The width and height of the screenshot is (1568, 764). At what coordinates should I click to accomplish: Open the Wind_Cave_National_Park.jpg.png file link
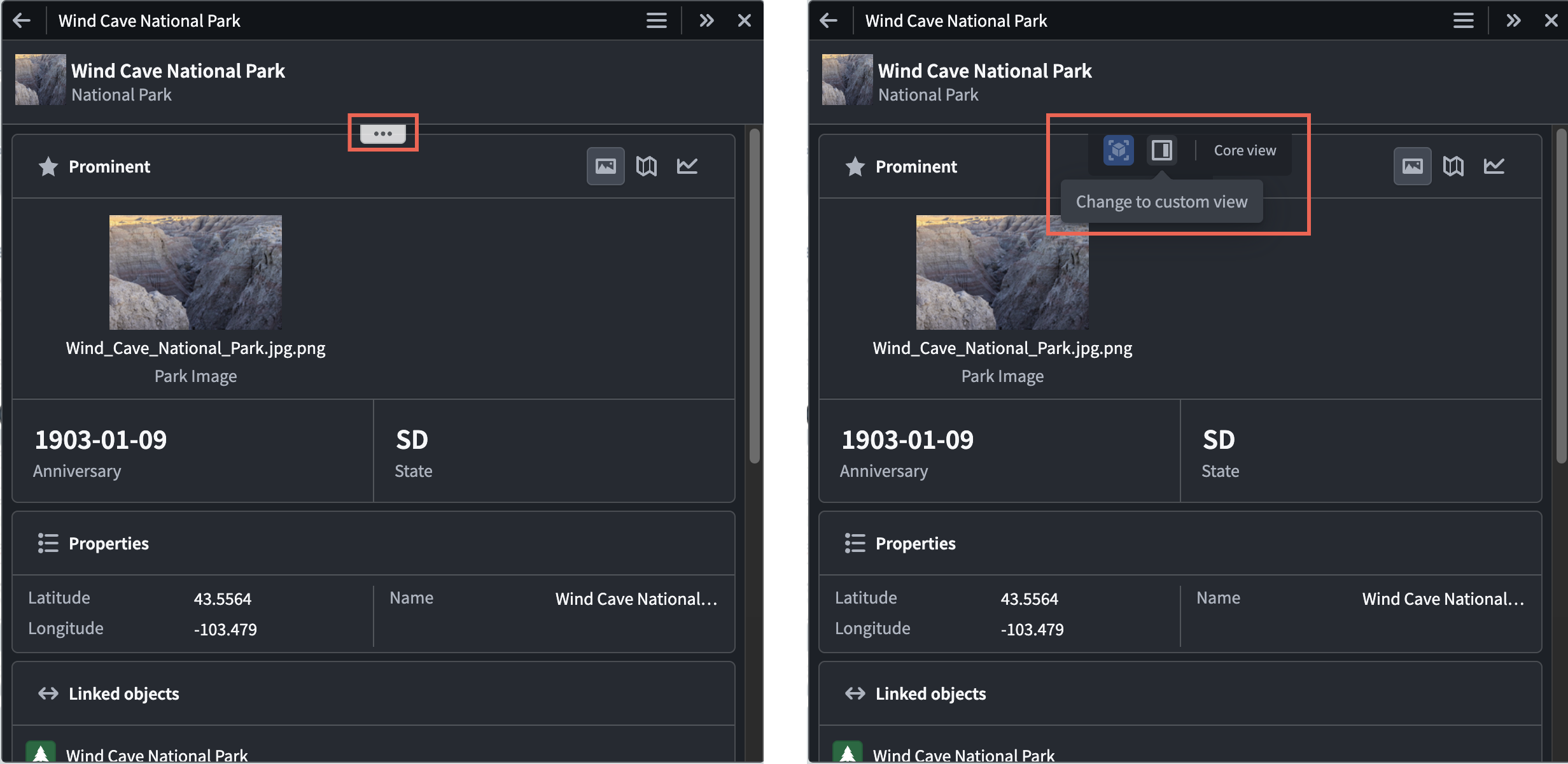click(195, 348)
